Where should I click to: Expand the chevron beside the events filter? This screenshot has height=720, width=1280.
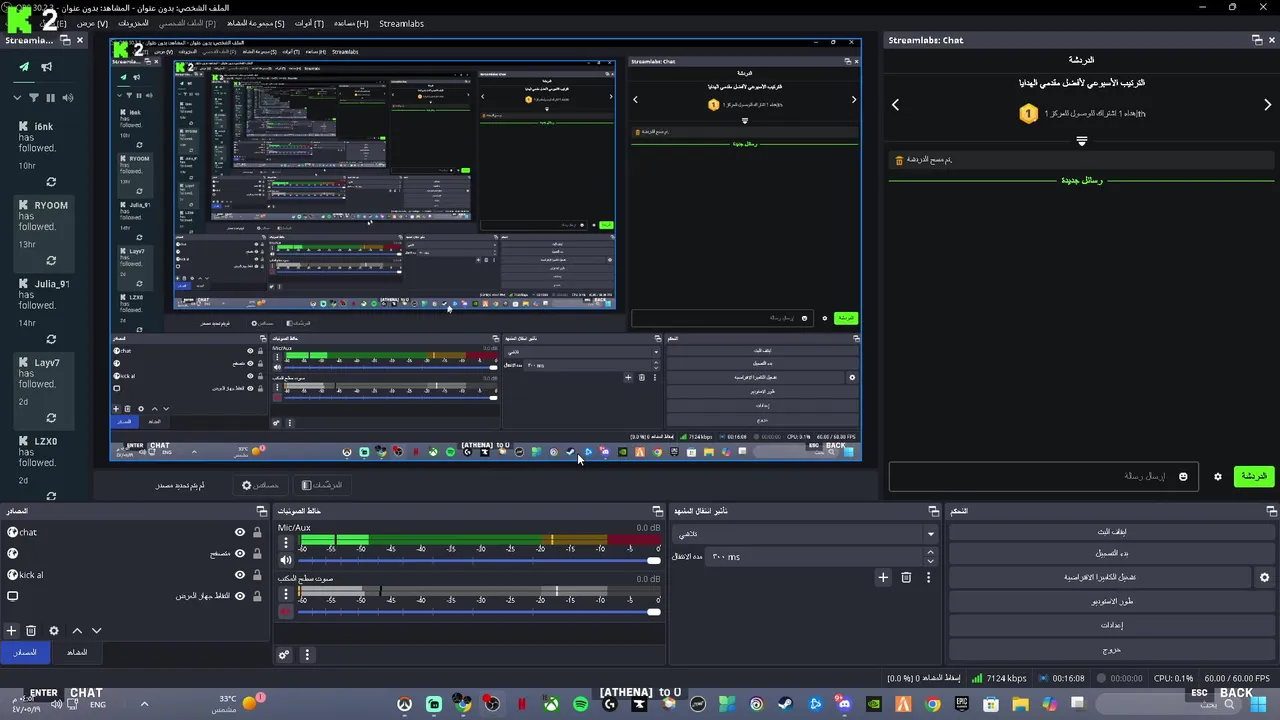17,98
